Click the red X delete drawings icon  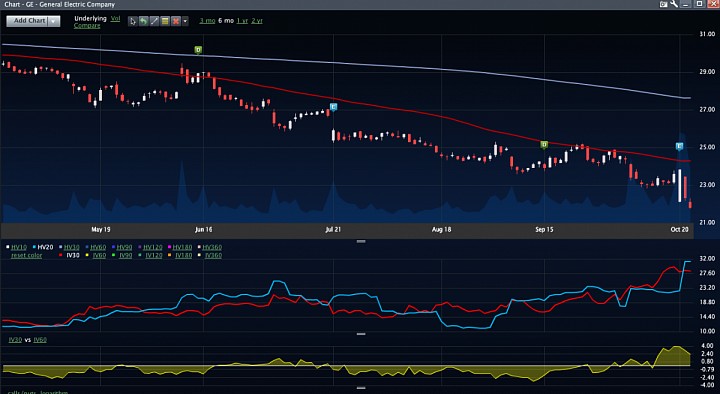pos(175,21)
